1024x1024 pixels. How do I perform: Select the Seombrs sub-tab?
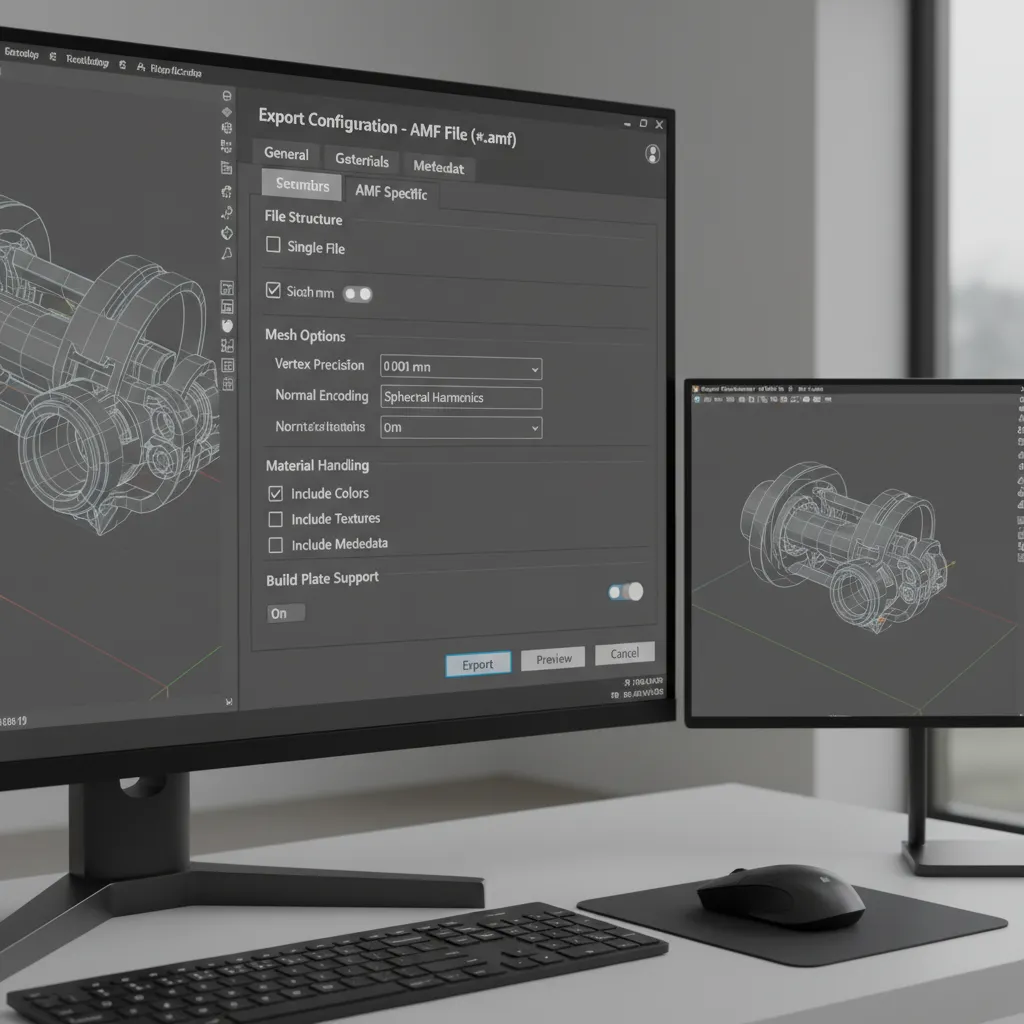pyautogui.click(x=302, y=184)
